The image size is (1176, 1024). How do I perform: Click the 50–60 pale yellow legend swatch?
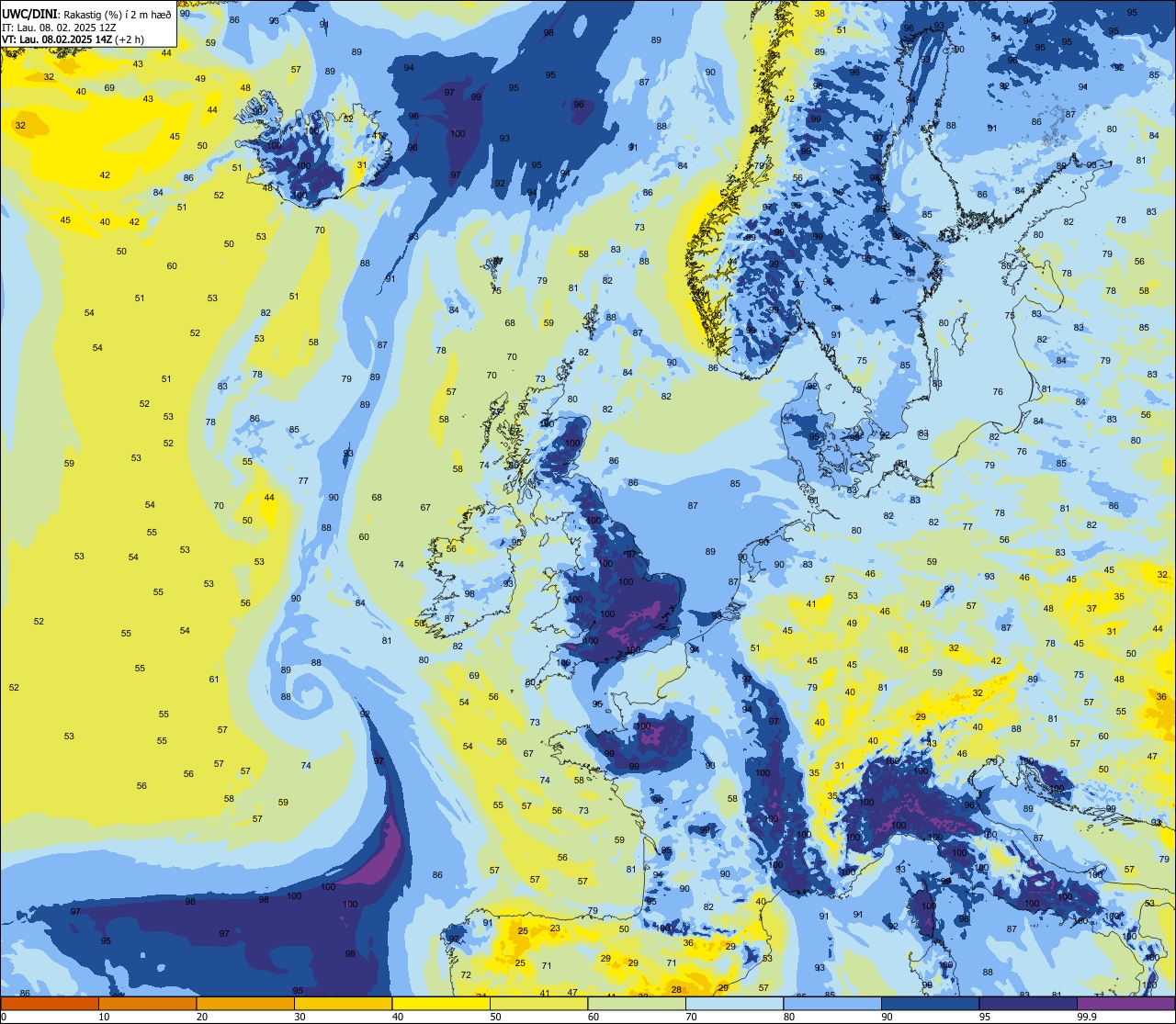538,1003
